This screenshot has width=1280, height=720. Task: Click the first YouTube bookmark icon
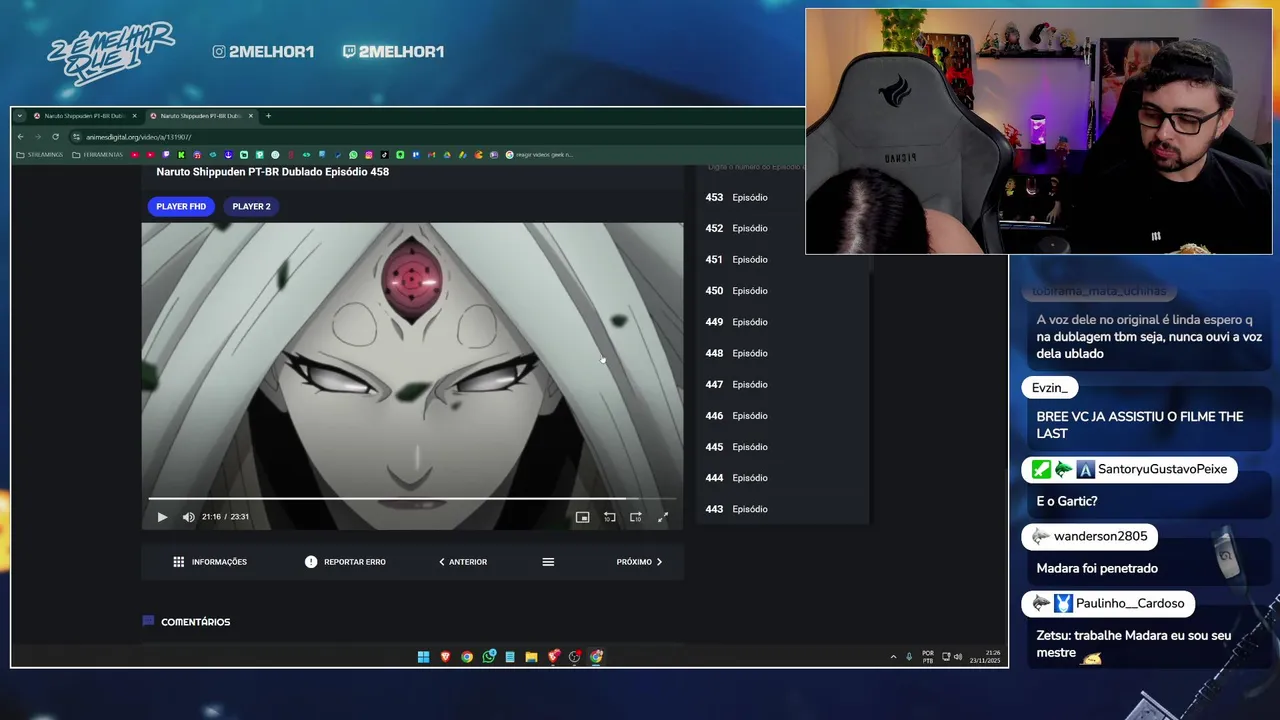click(135, 155)
